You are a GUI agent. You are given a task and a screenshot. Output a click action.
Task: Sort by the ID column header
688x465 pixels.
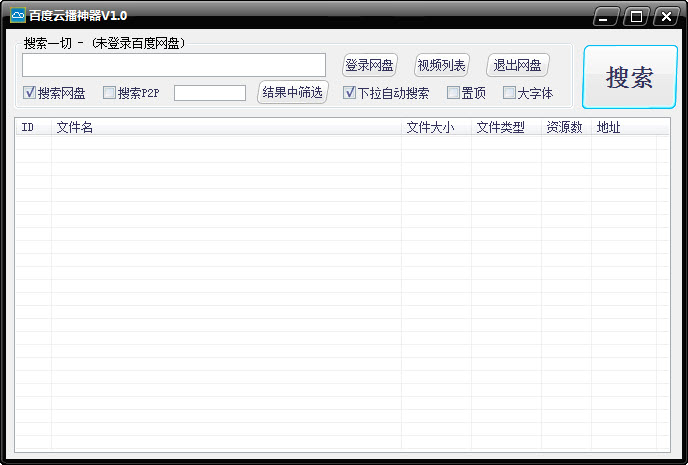tap(34, 128)
